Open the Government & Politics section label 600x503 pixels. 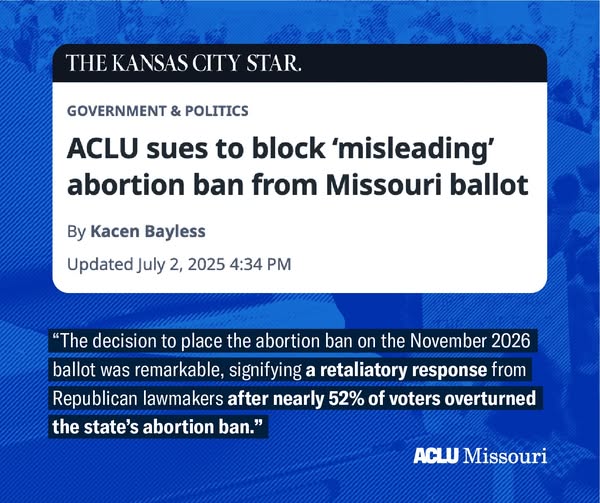(158, 111)
